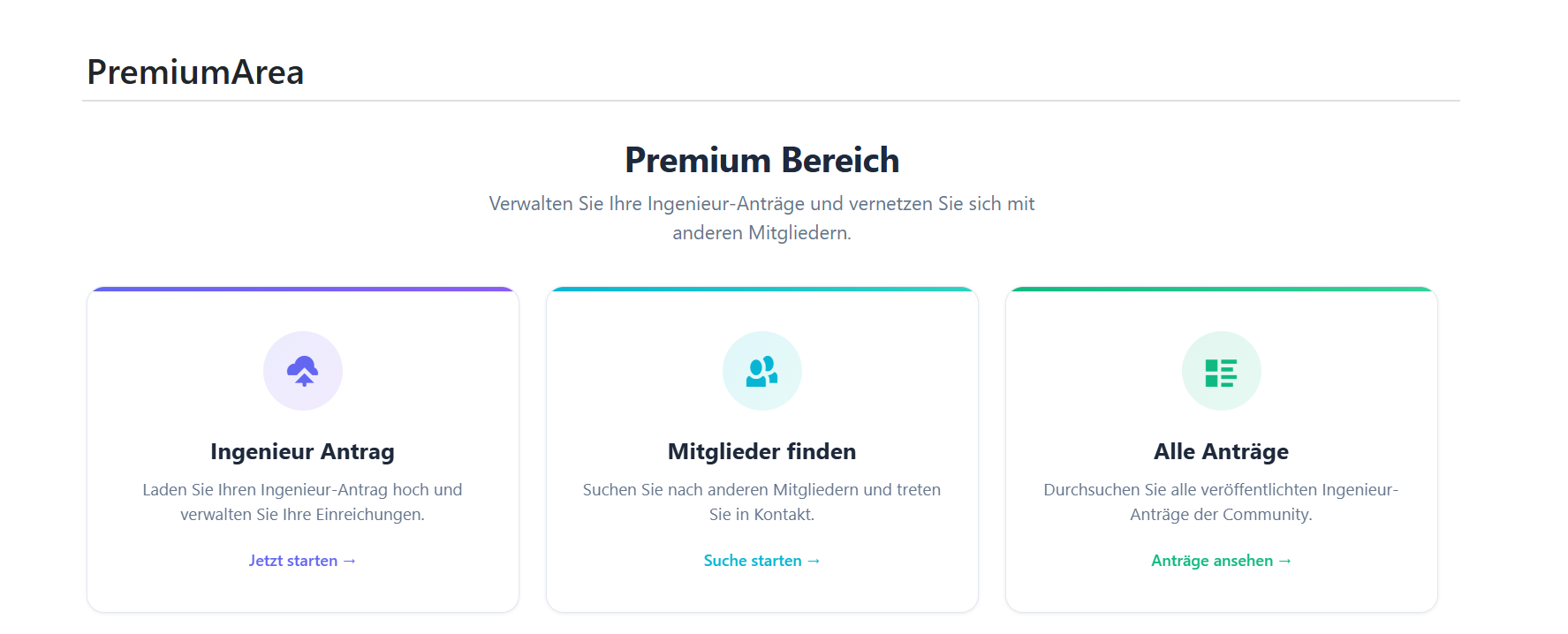Open the Anträge ansehen link
The height and width of the screenshot is (634, 1568).
pyautogui.click(x=1221, y=561)
